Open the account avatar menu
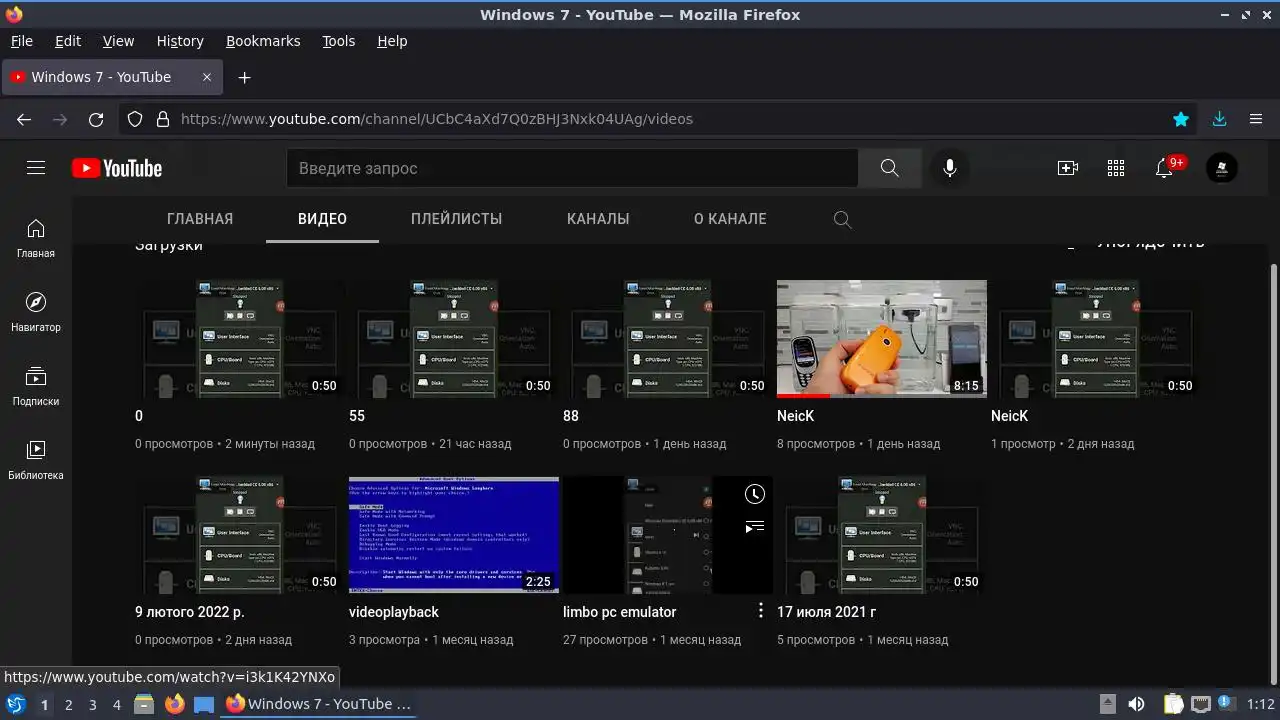 tap(1222, 168)
